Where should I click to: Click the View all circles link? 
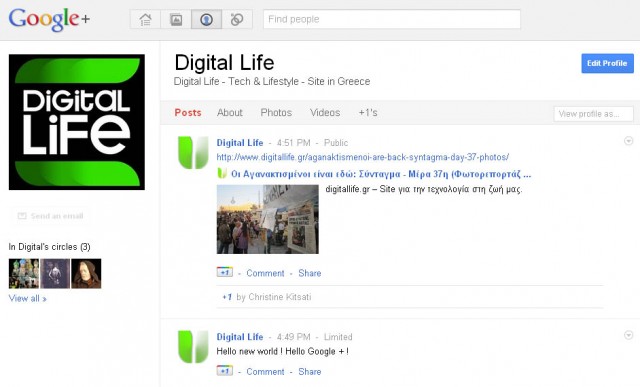[x=27, y=298]
